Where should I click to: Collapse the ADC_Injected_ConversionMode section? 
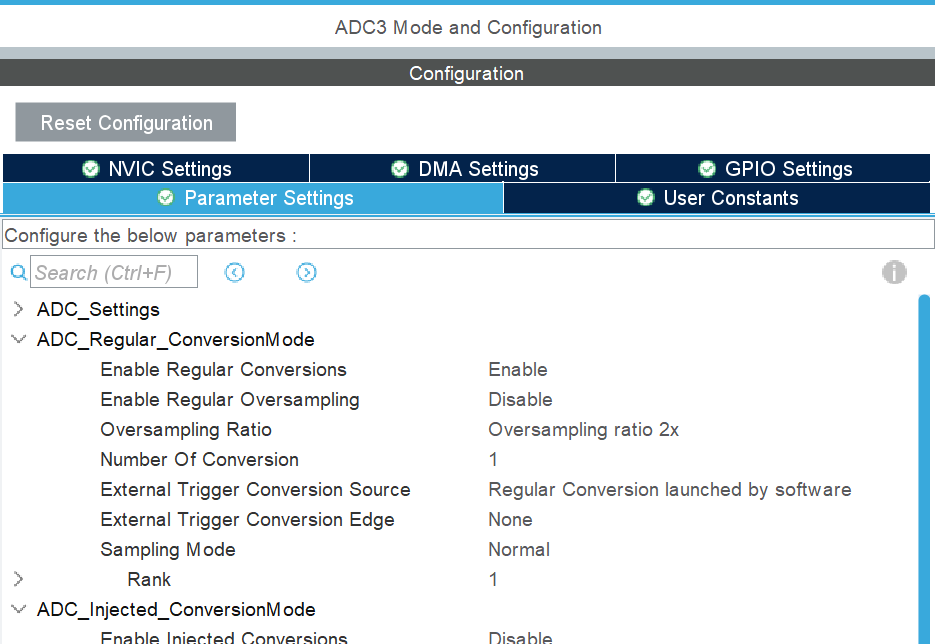[x=18, y=609]
